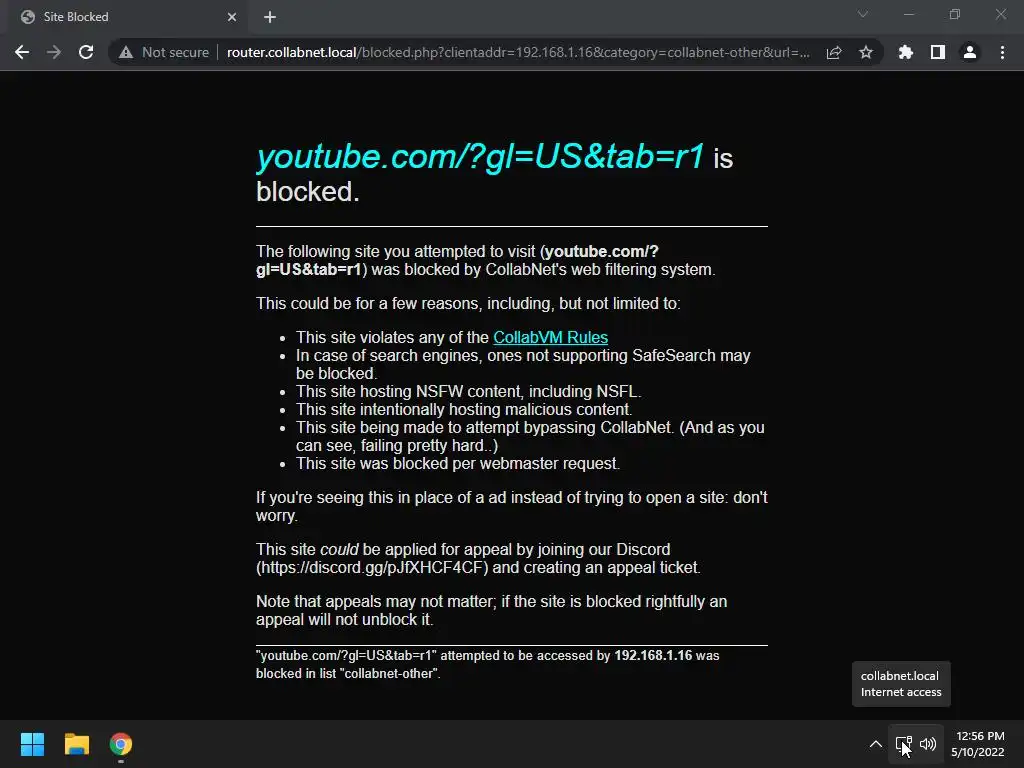1024x768 pixels.
Task: Click the network tray icon
Action: click(903, 744)
